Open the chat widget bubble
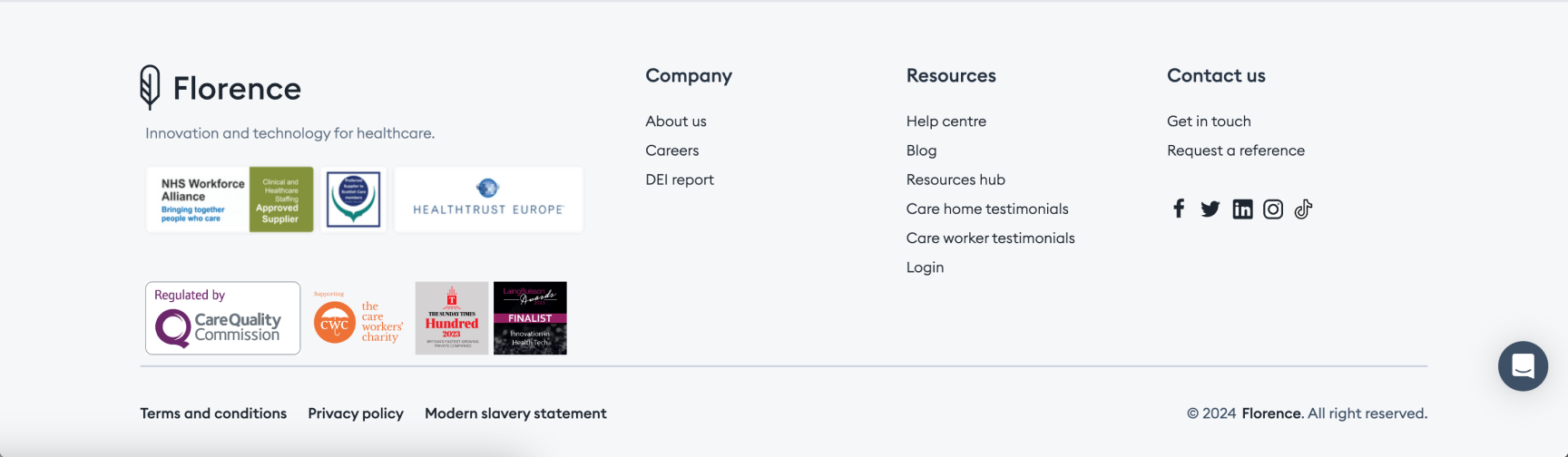 point(1523,366)
